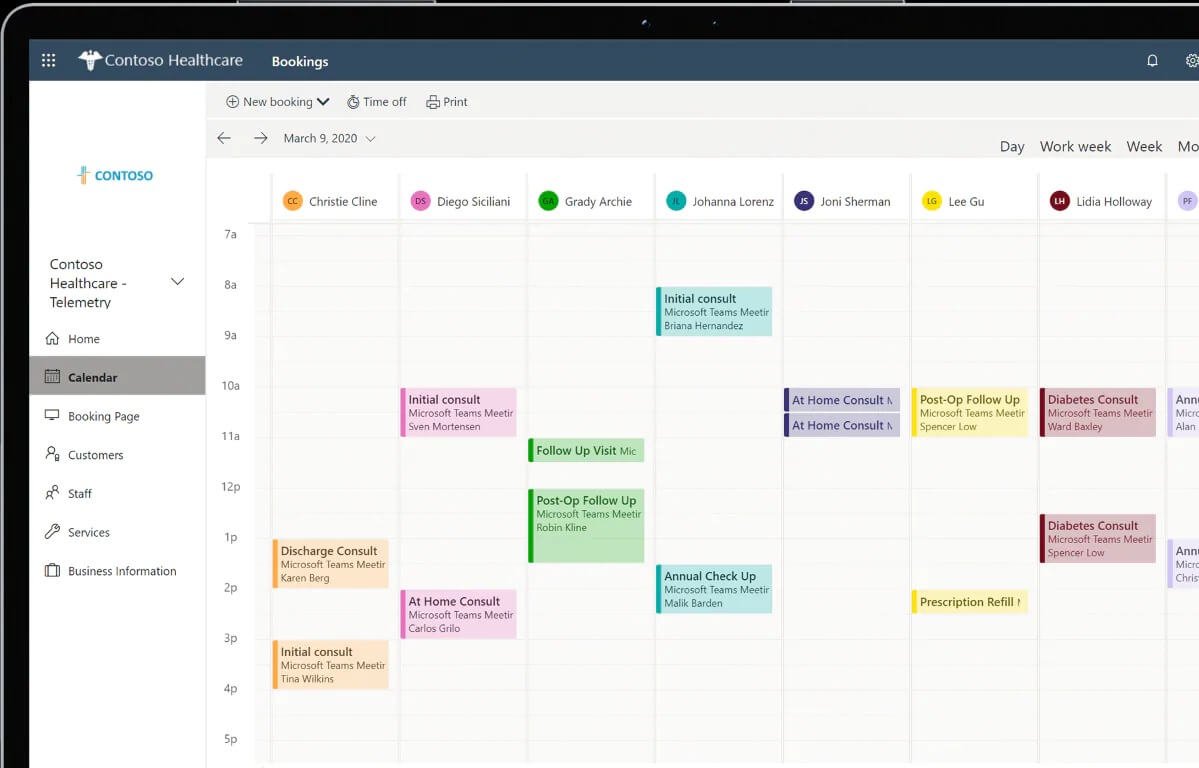Go to the previous day with the back arrow
This screenshot has height=768, width=1199.
(x=223, y=138)
